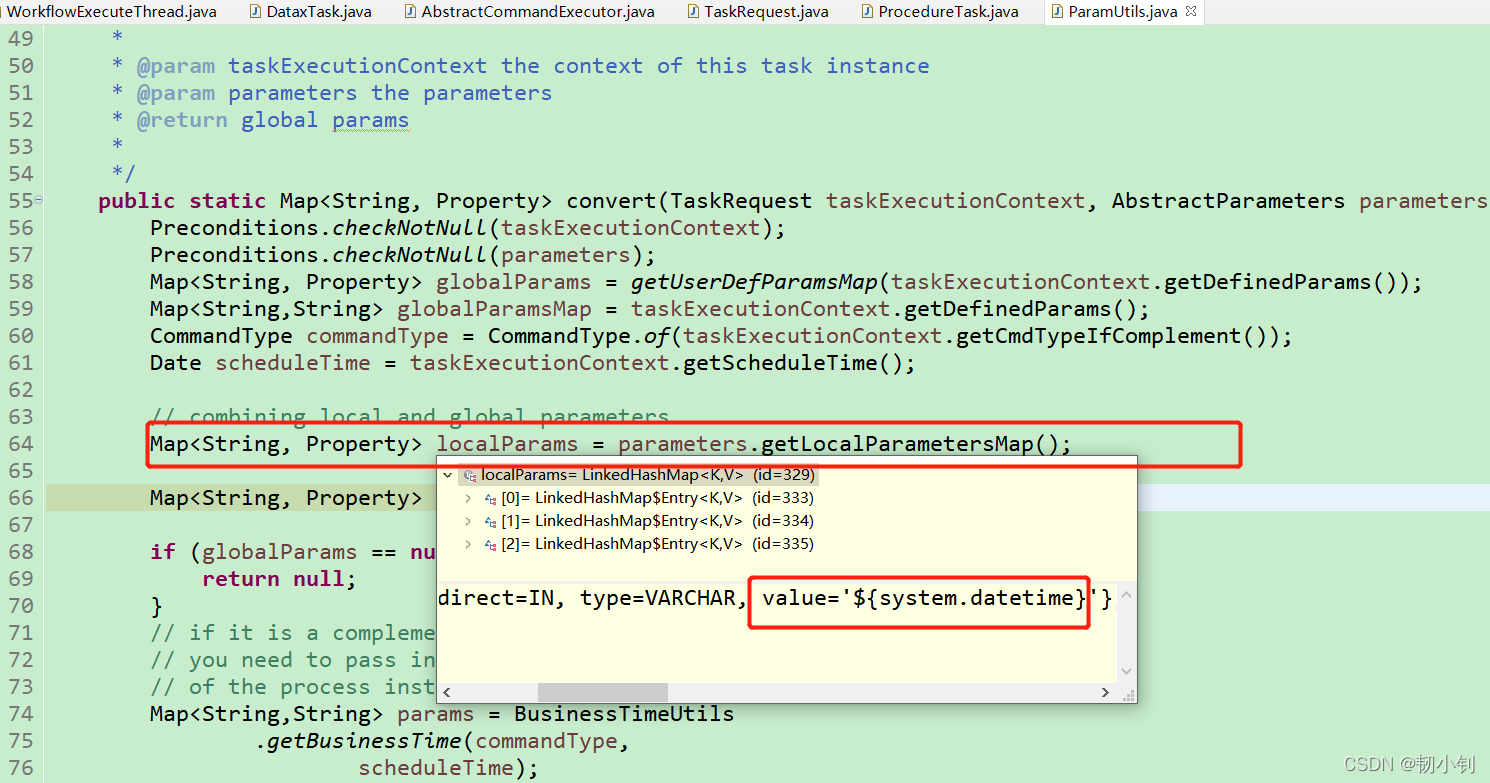Collapse the localParams node in the popup
This screenshot has height=783, width=1490.
pos(449,475)
